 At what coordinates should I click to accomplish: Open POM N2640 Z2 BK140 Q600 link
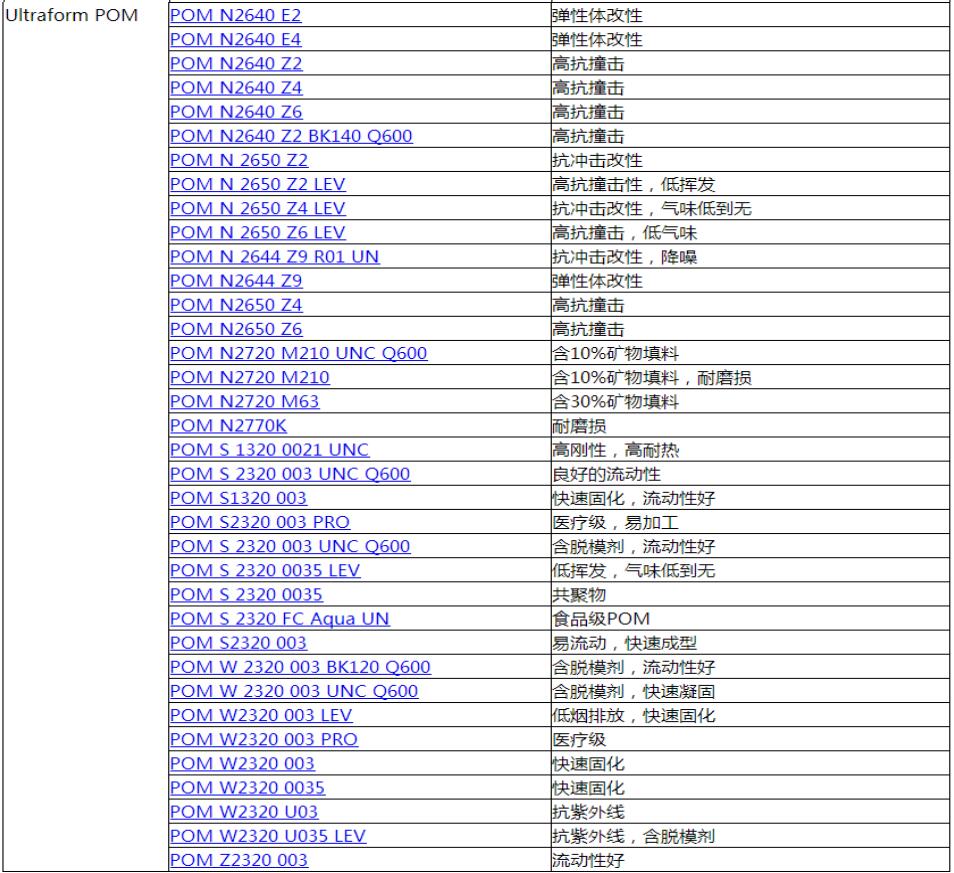pos(291,136)
